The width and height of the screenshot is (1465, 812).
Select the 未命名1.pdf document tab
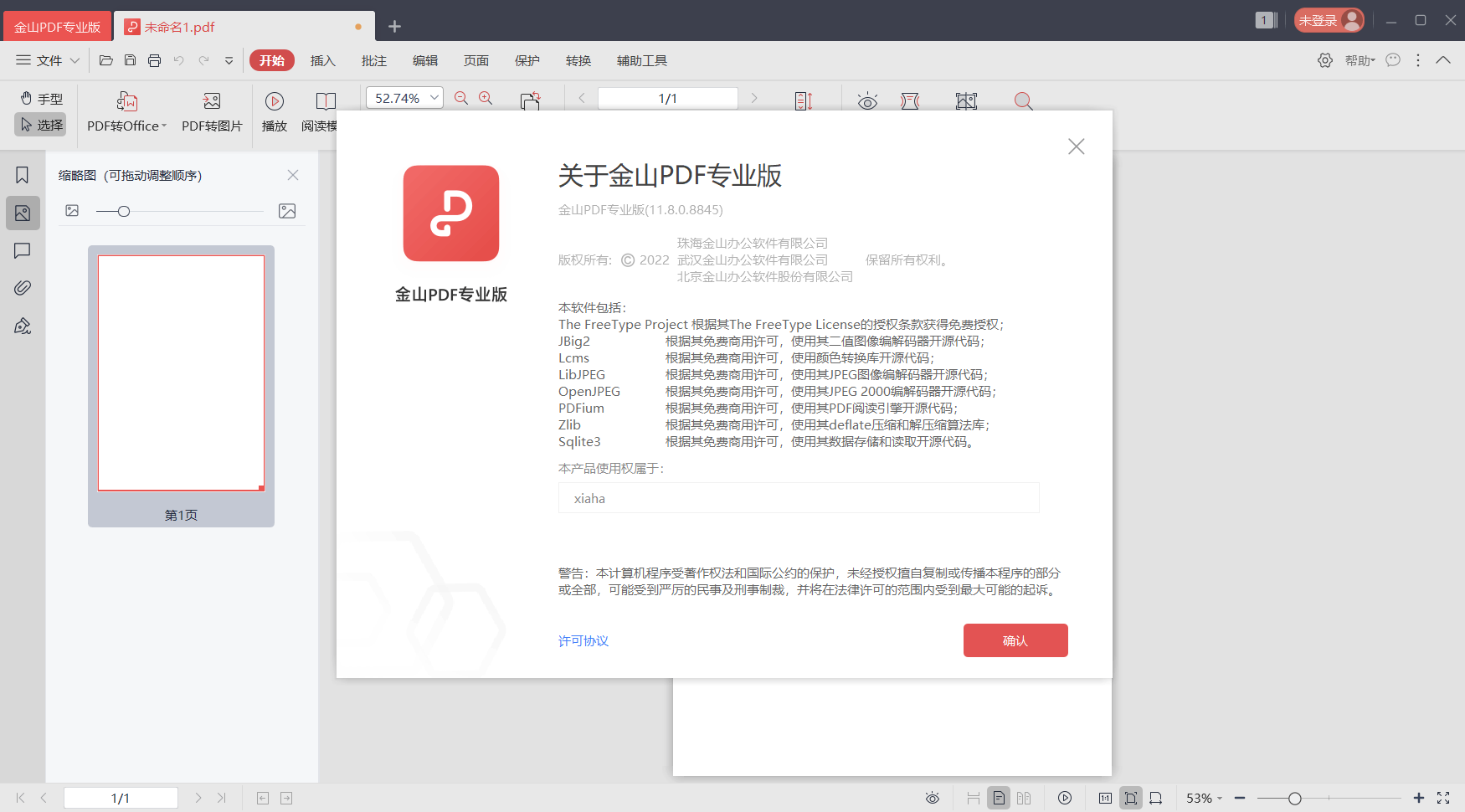click(244, 27)
